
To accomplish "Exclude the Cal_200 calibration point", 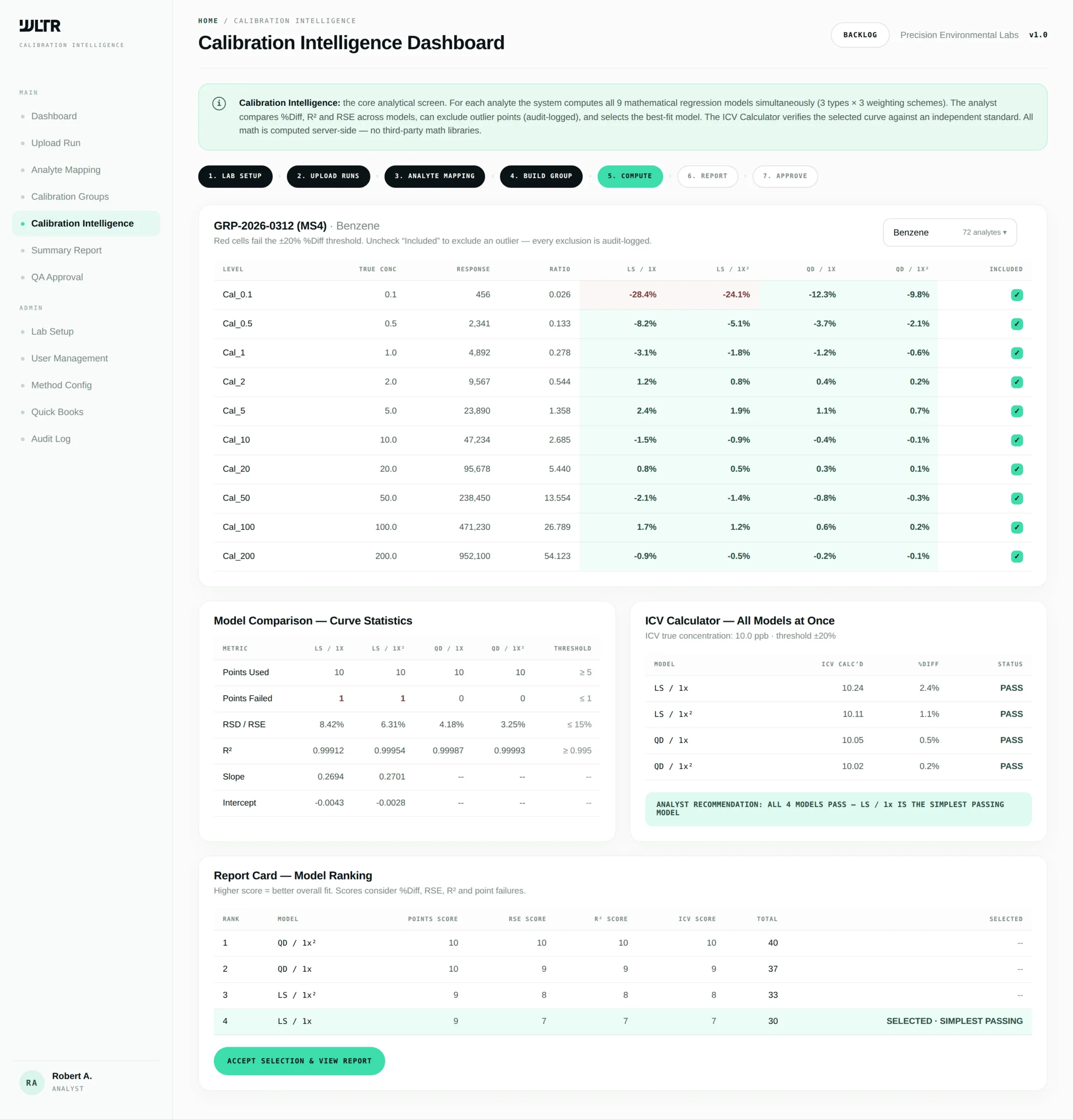I will click(1017, 556).
